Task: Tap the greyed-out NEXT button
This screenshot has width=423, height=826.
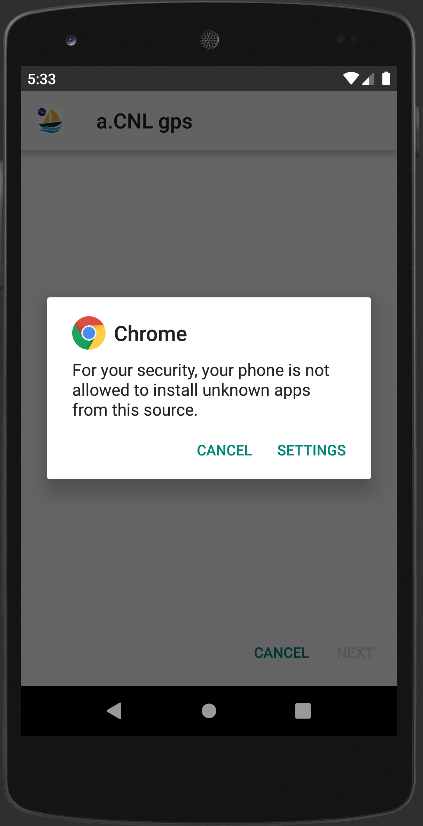Action: click(355, 653)
